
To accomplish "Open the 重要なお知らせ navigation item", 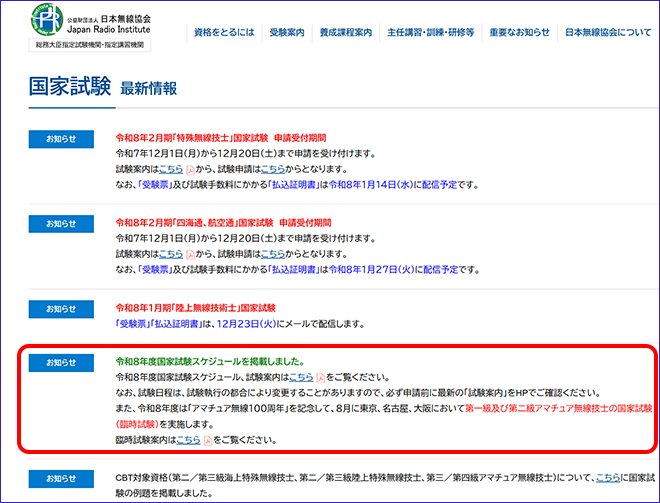I will 520,33.
